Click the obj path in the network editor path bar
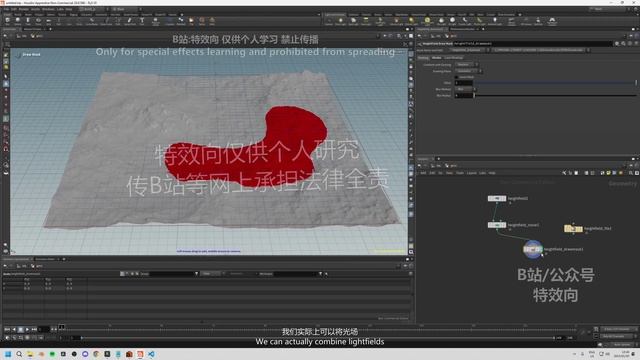Viewport: 640px width, 360px height. (x=436, y=166)
